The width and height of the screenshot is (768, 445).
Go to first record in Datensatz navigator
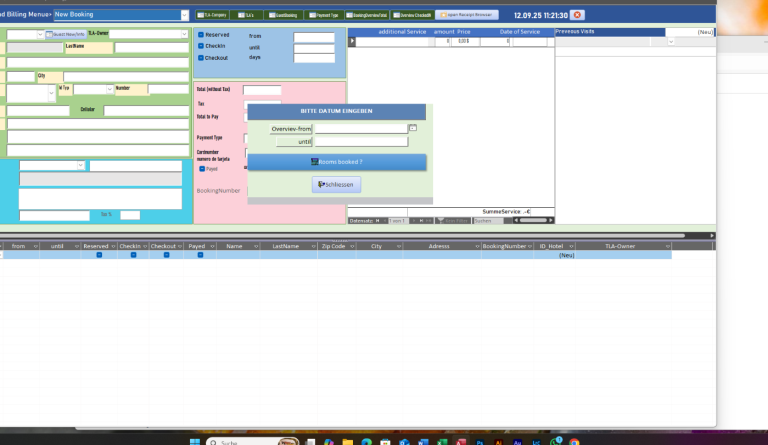(x=378, y=220)
